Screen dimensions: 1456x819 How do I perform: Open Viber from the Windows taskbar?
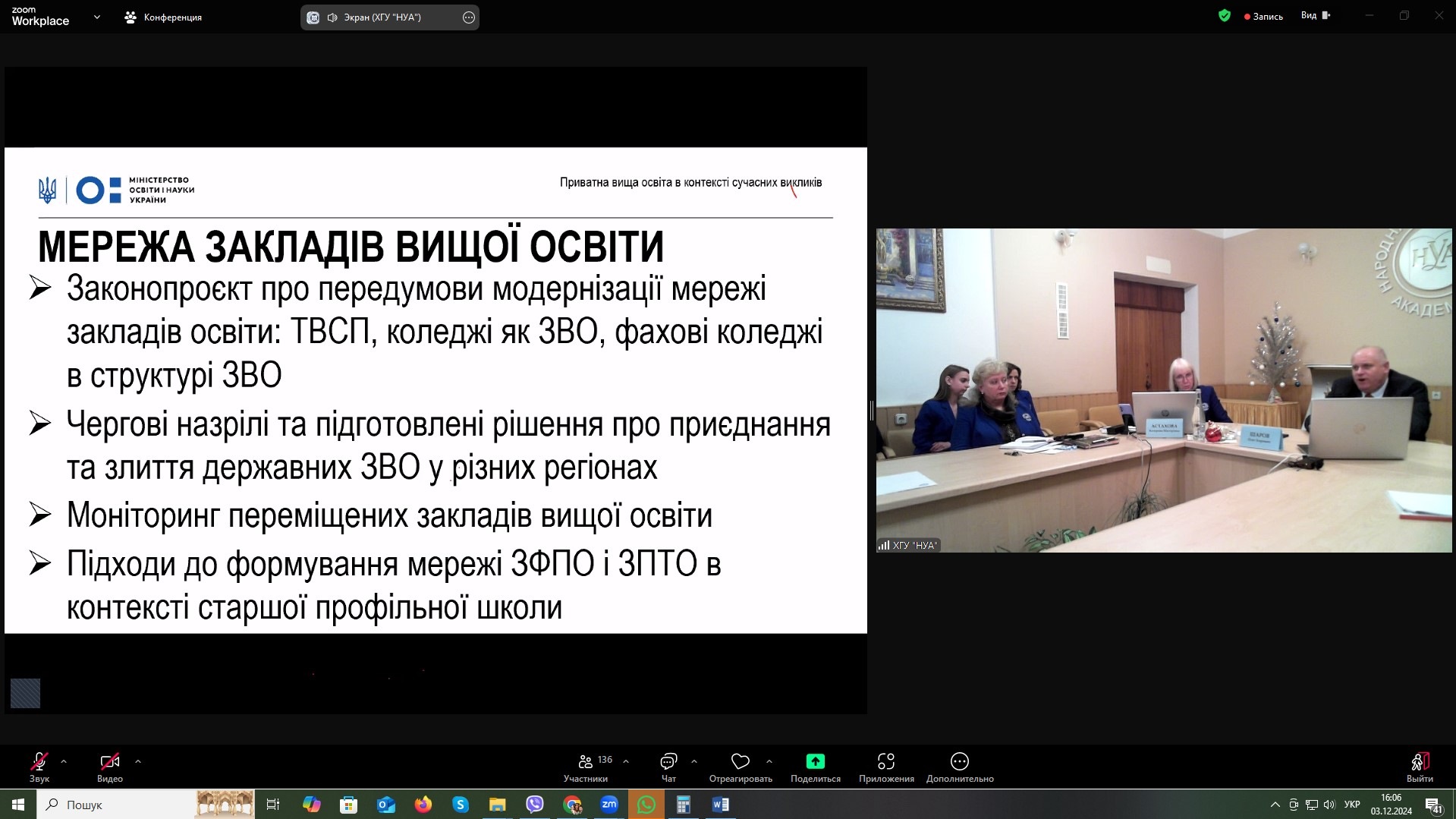point(535,805)
